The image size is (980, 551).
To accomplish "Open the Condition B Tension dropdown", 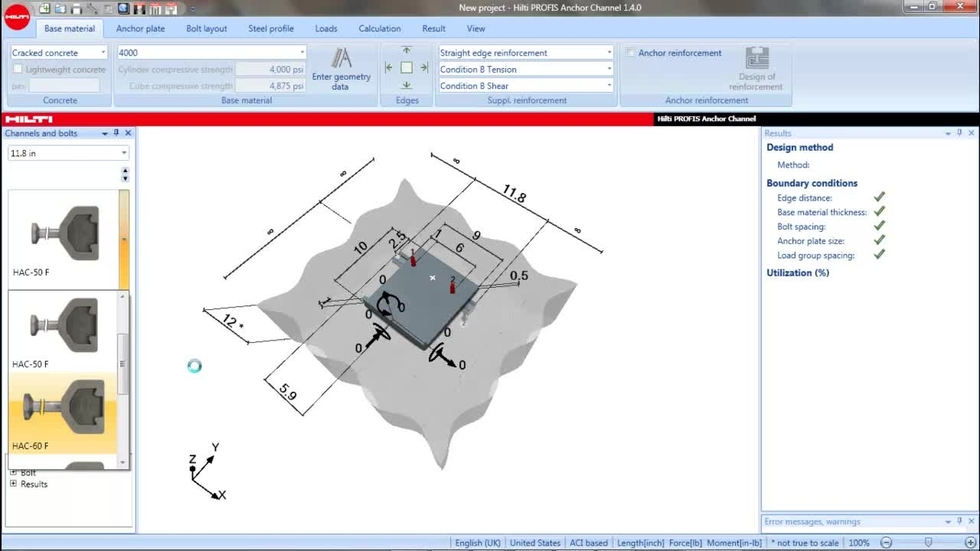I will (x=525, y=69).
